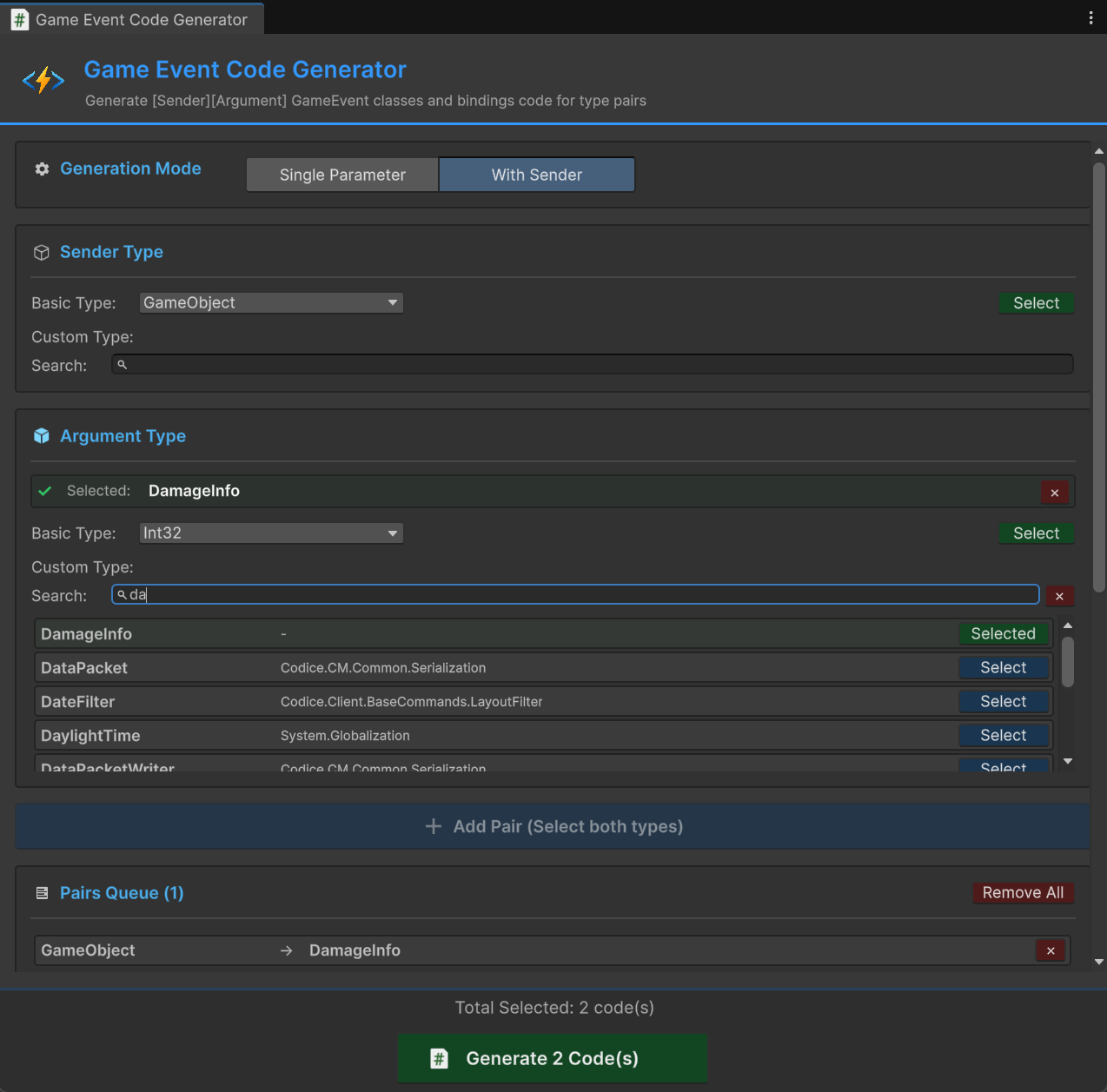
Task: Open the Int32 basic type dropdown
Action: point(270,533)
